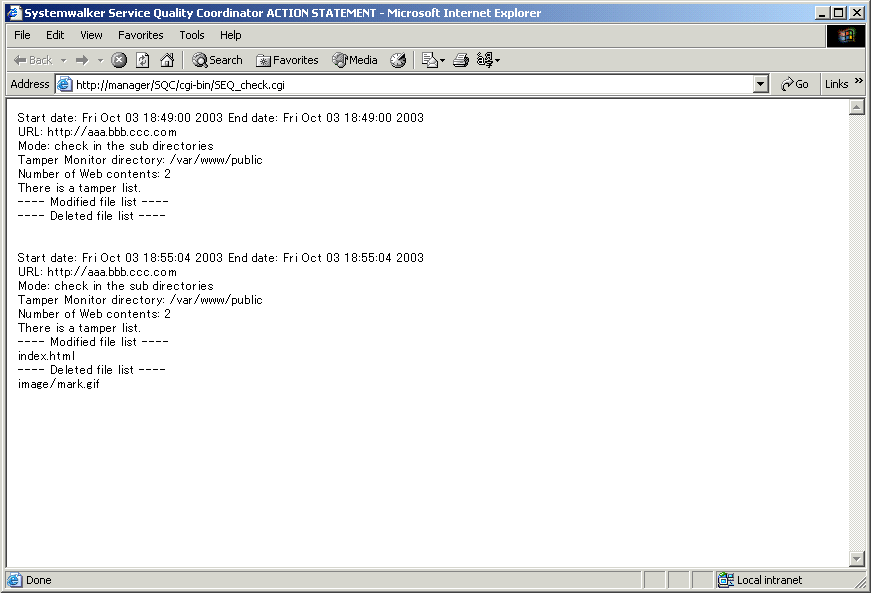Viewport: 871px width, 593px height.
Task: Open the Favorites pane from toolbar
Action: [x=287, y=60]
